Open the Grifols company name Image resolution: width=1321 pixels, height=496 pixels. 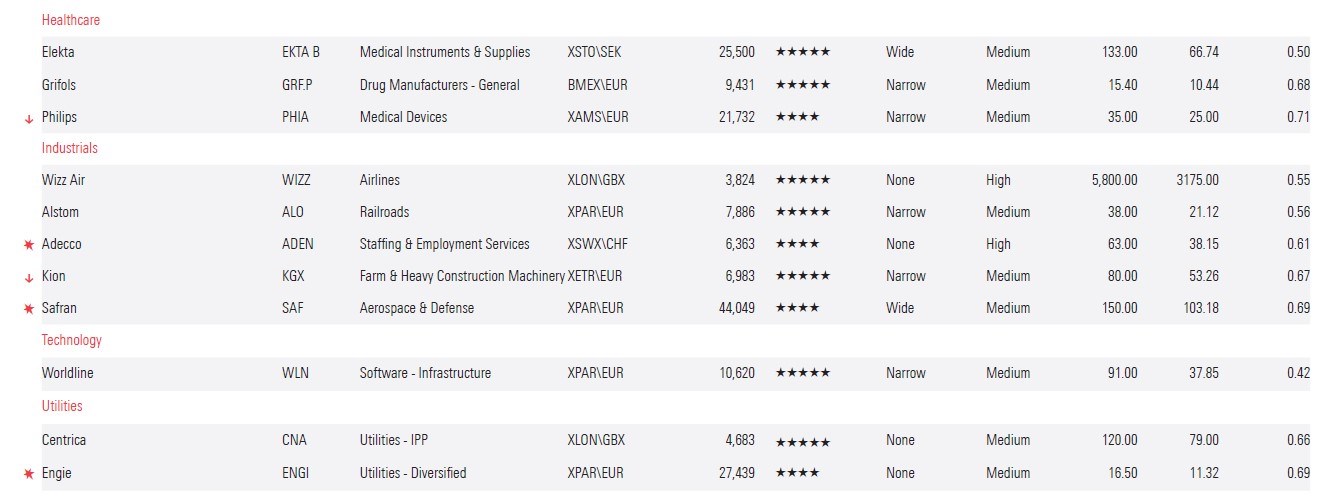coord(59,85)
